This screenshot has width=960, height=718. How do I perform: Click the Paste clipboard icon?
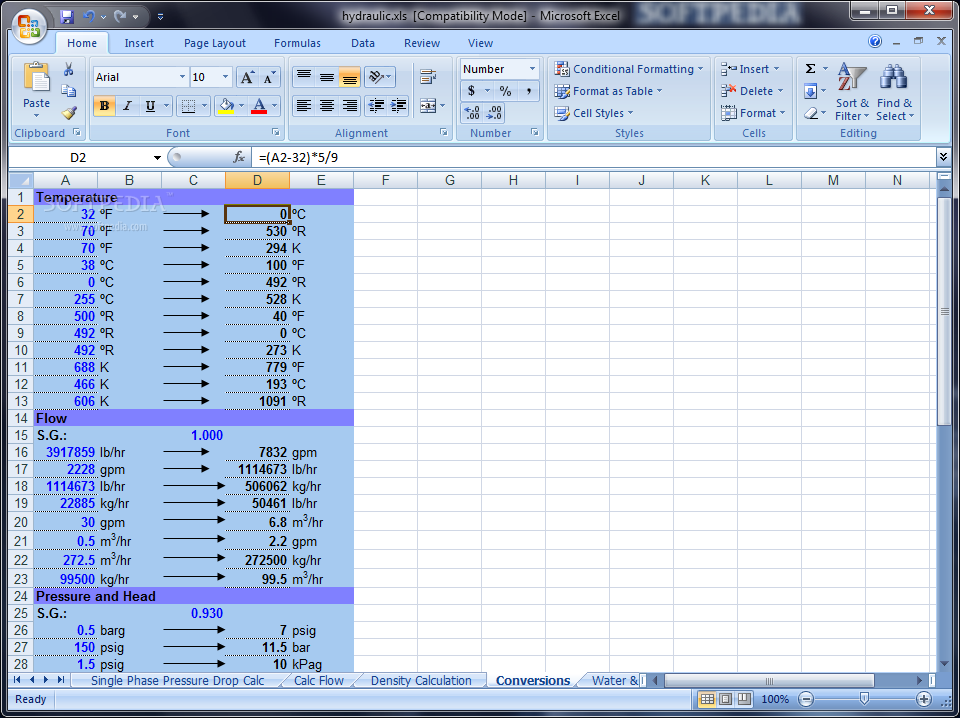point(36,78)
